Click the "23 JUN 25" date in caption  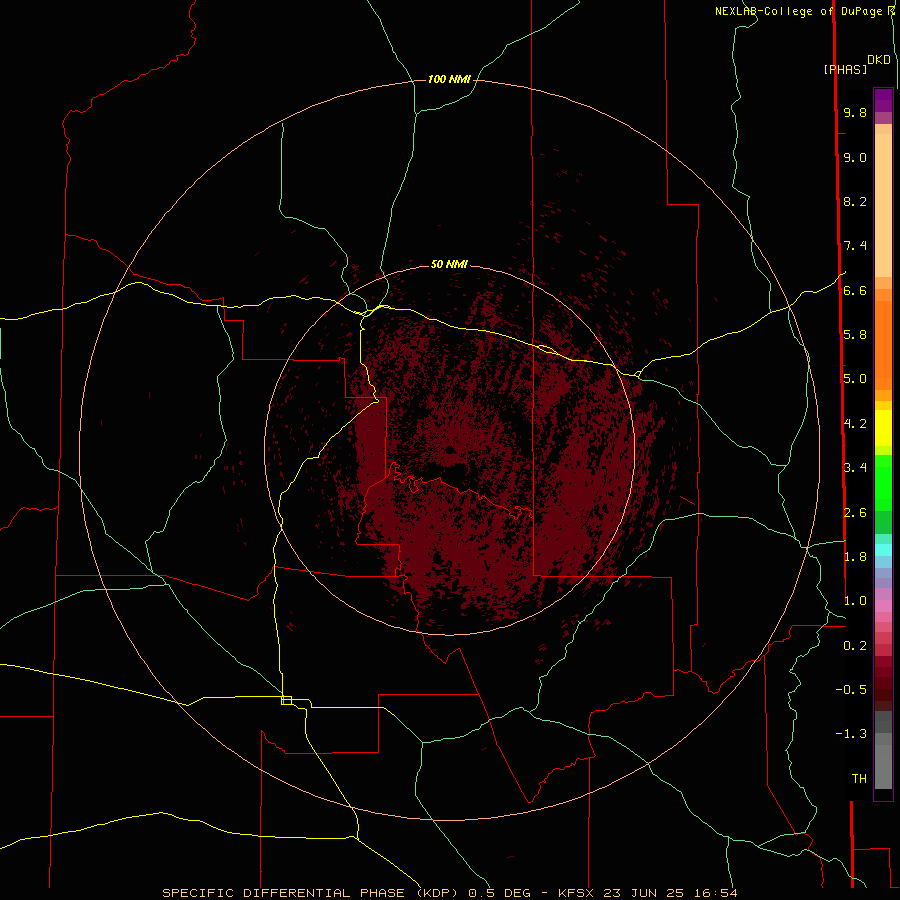point(645,893)
